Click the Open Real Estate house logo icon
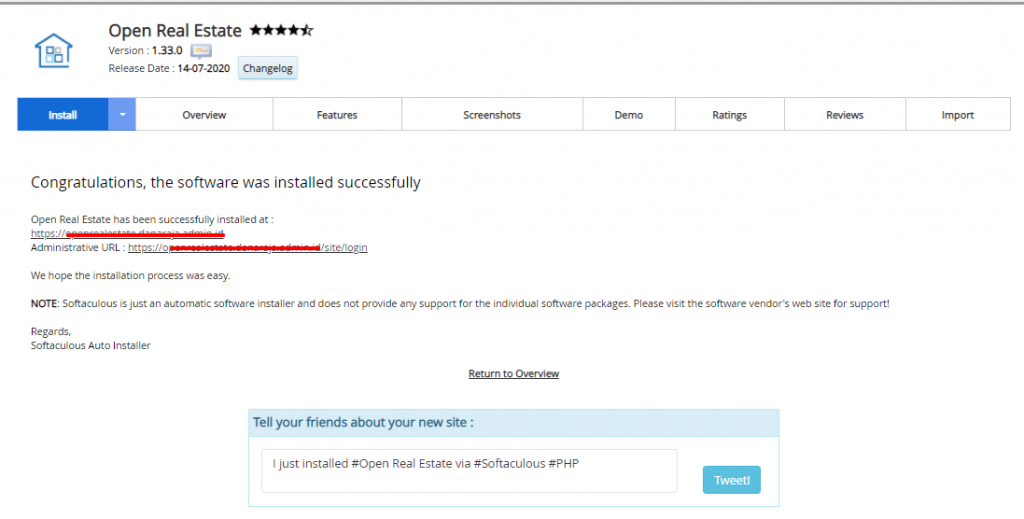This screenshot has height=519, width=1024. click(x=54, y=51)
